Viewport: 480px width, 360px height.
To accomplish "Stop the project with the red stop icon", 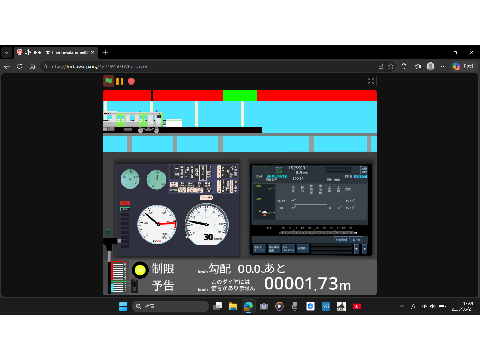I will click(131, 81).
